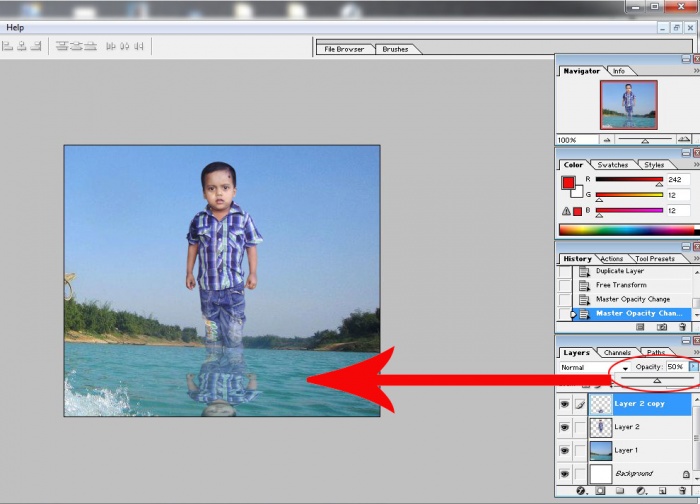
Task: Align left edges in options bar
Action: click(x=8, y=46)
